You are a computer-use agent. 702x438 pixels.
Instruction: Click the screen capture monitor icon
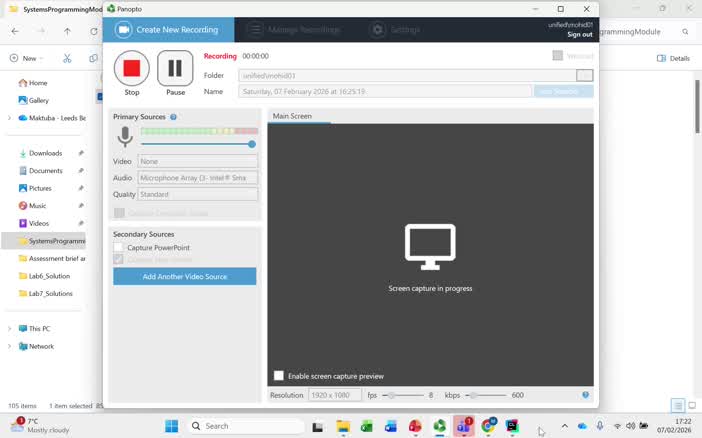tap(430, 247)
